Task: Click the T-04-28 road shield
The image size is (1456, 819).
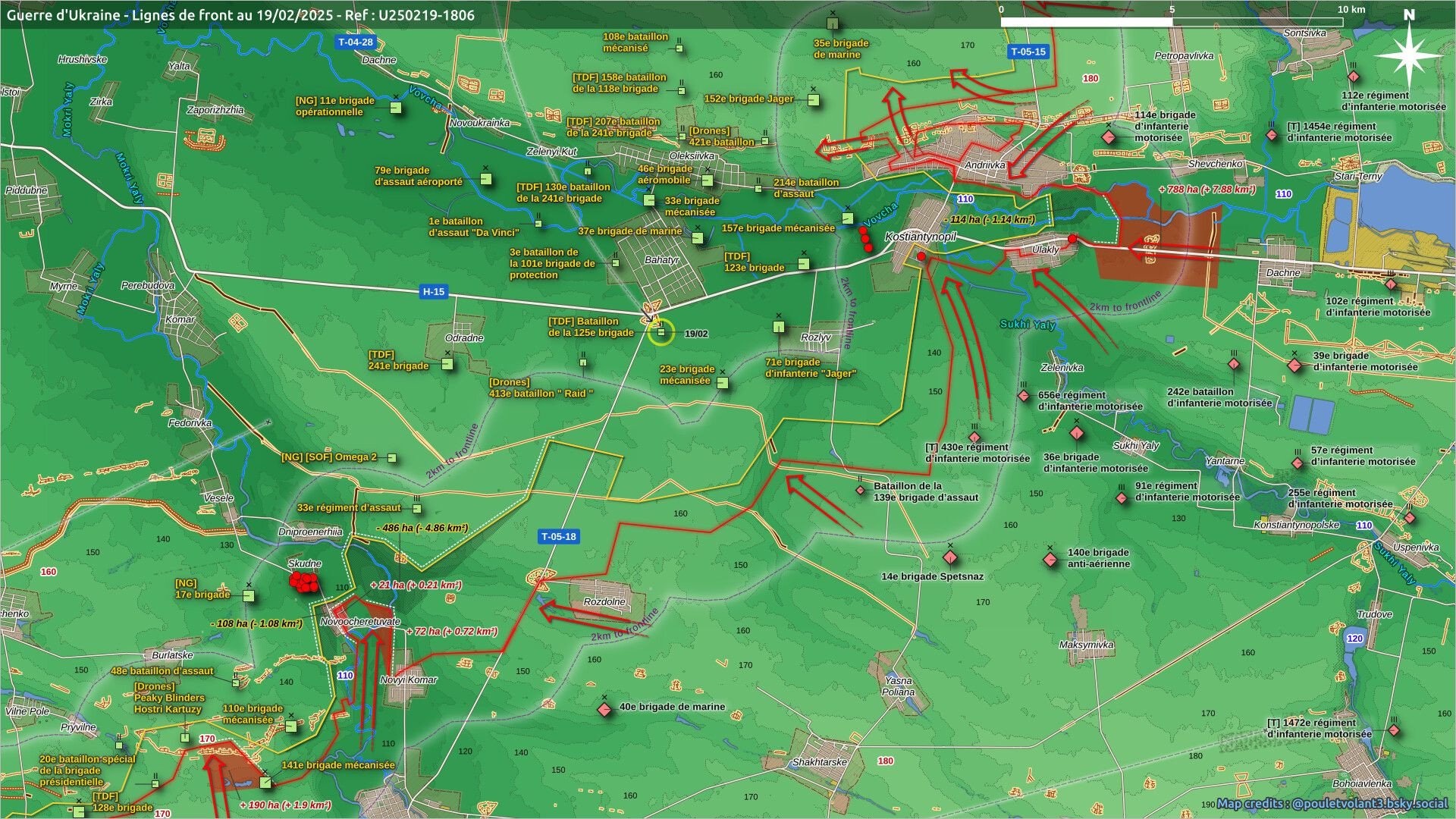Action: pyautogui.click(x=356, y=42)
